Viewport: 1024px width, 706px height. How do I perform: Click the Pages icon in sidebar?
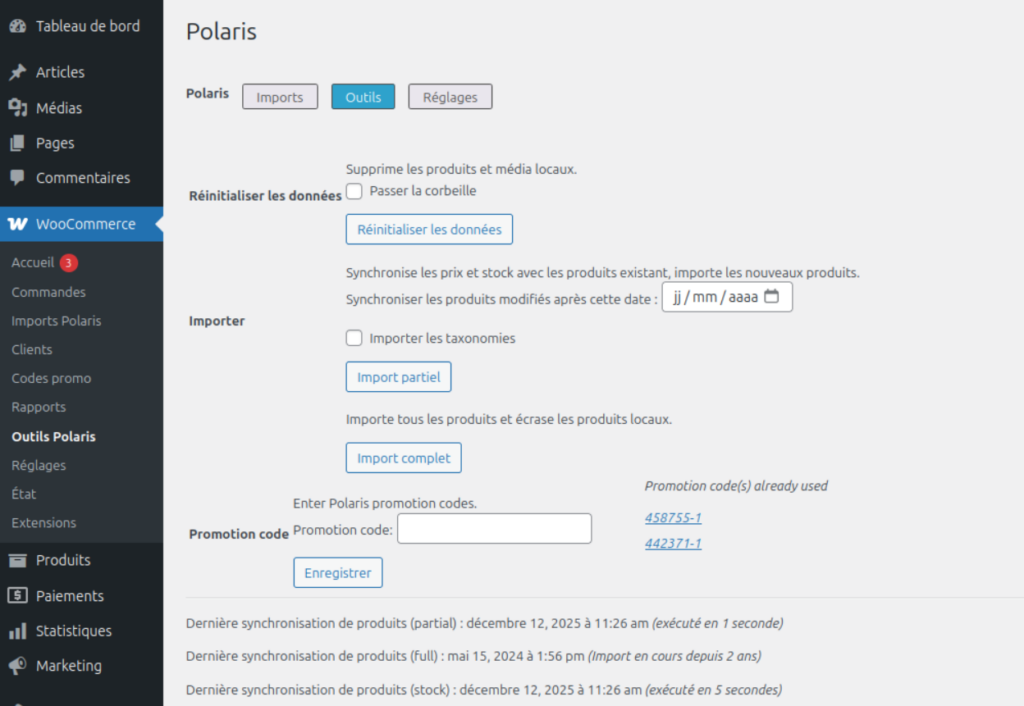pyautogui.click(x=17, y=143)
